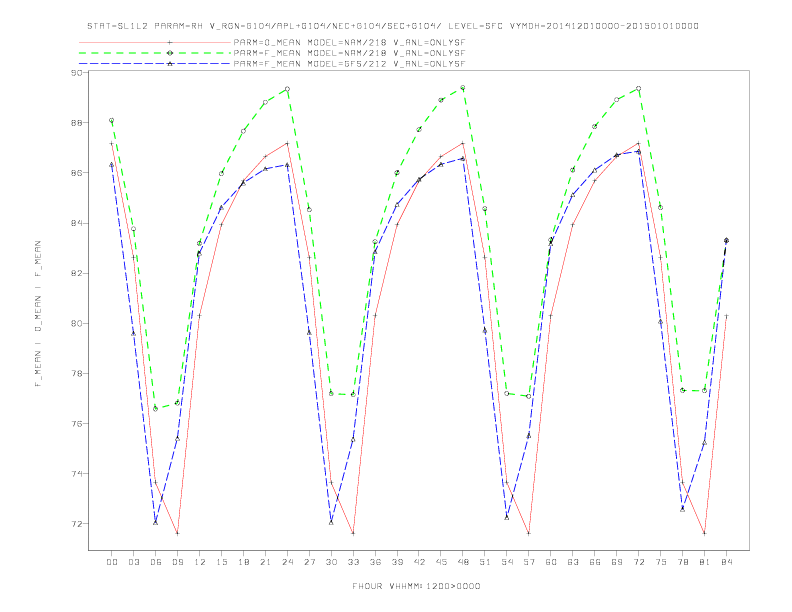Click x-axis tick label 36
792x612 pixels.
tap(375, 562)
